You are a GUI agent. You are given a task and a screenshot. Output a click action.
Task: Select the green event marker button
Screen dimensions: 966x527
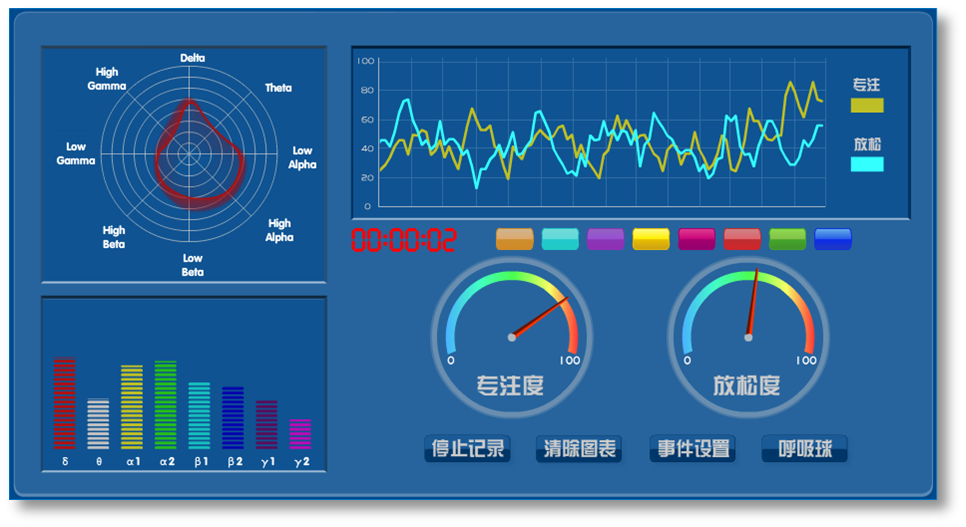click(x=787, y=239)
